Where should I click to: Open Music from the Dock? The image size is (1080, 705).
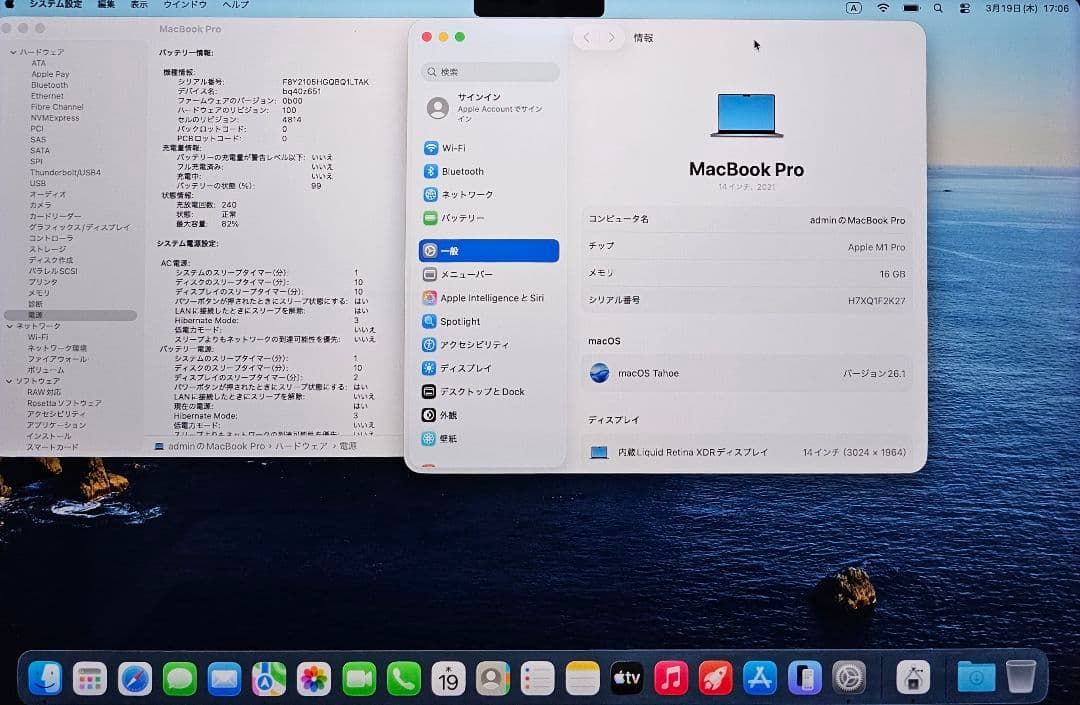[672, 678]
